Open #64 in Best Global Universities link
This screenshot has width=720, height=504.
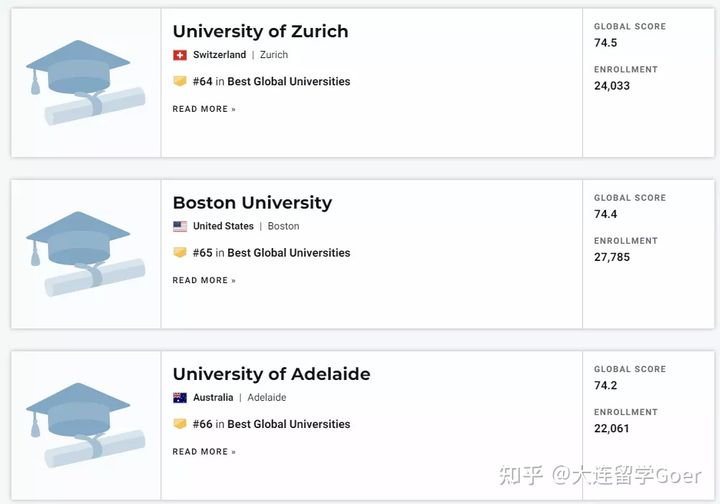point(271,81)
